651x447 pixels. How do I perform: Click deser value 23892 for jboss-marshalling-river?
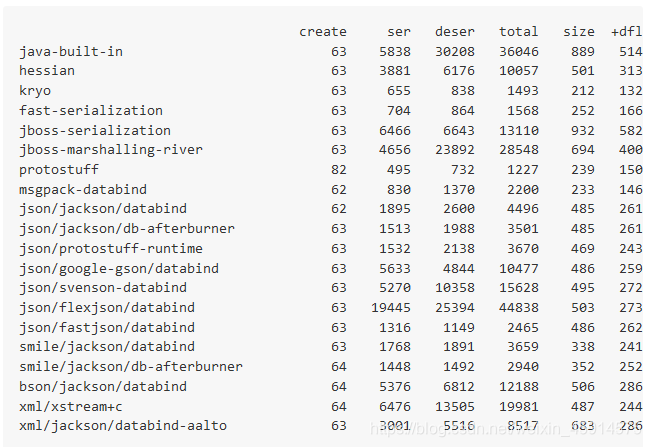(x=455, y=150)
